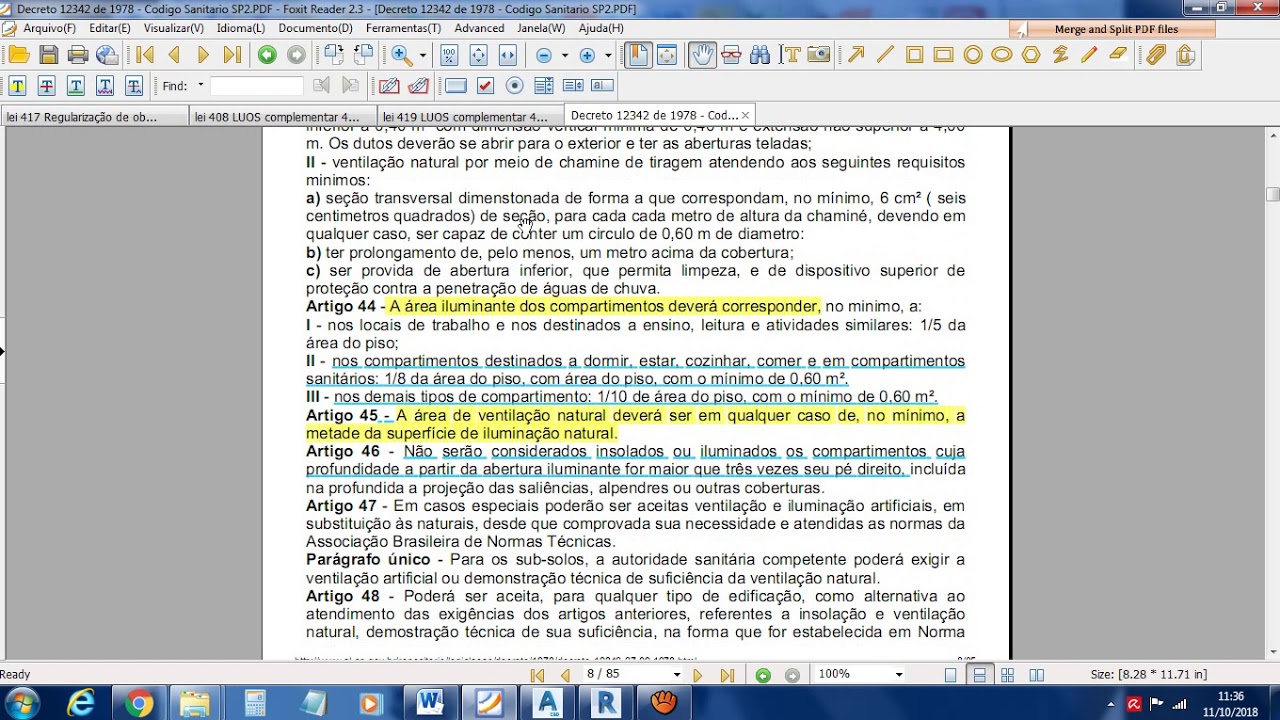Viewport: 1280px width, 720px height.
Task: Click inside the Find text field
Action: coord(256,86)
